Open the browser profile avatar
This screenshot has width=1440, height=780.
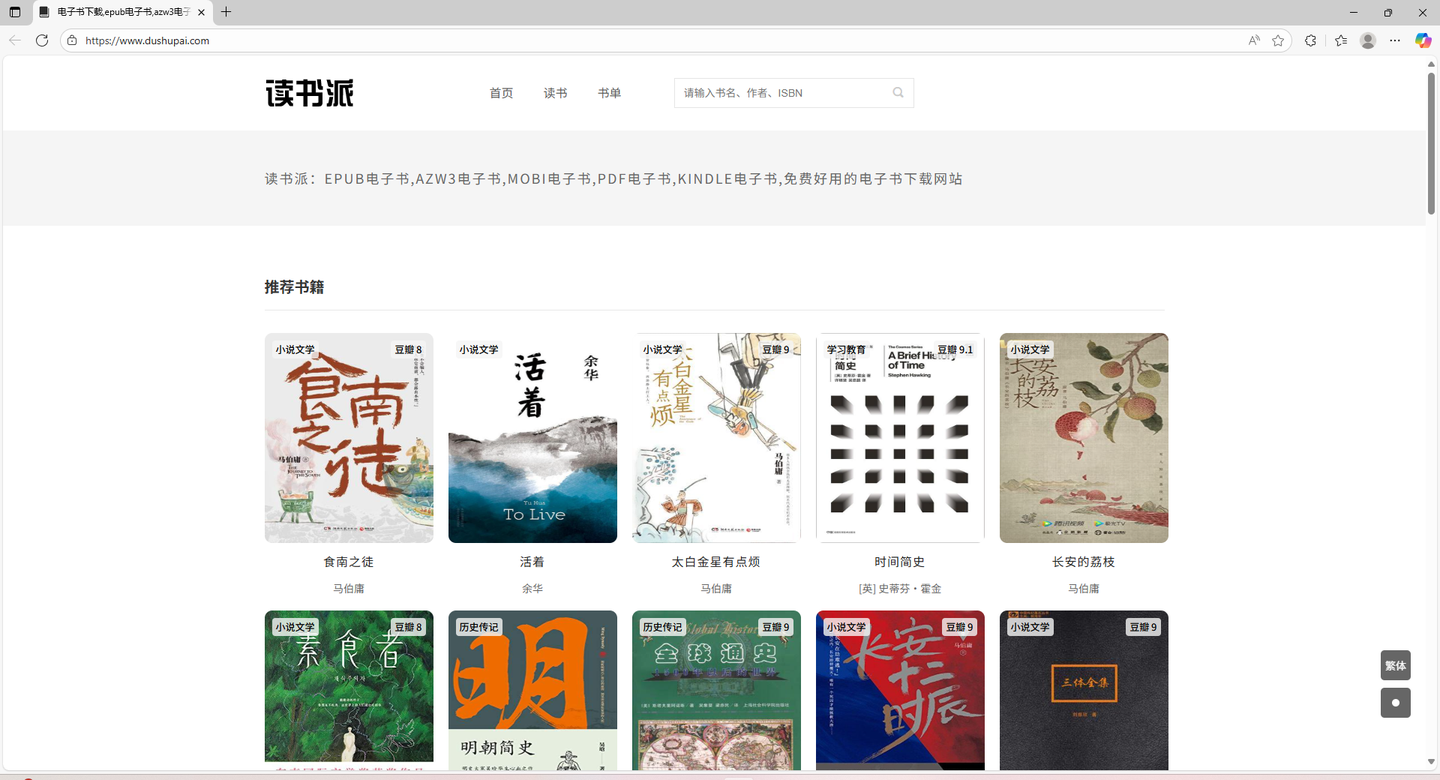pyautogui.click(x=1368, y=40)
